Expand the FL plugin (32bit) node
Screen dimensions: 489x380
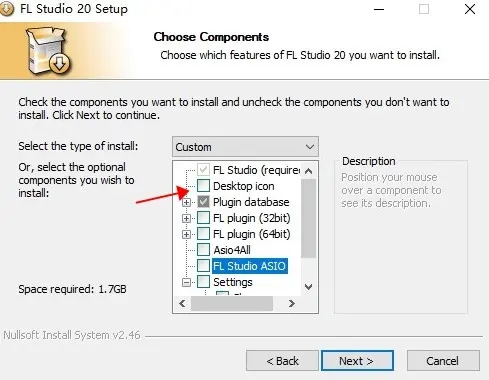187,218
